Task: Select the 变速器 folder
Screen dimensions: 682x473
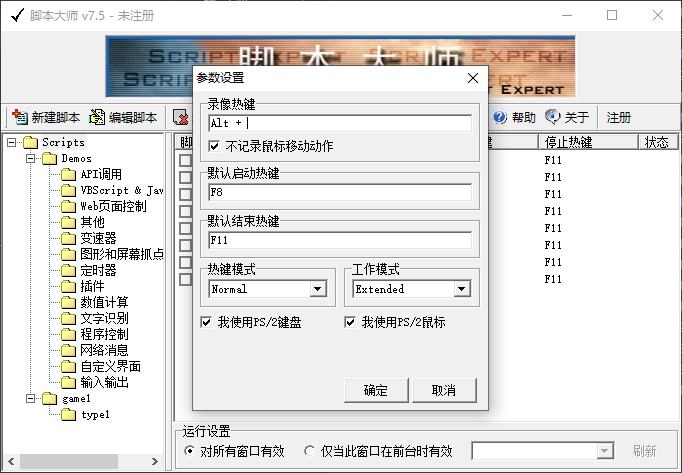Action: pos(89,238)
